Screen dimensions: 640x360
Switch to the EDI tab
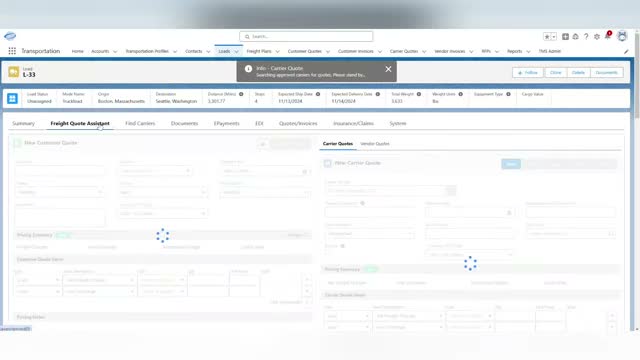point(259,123)
